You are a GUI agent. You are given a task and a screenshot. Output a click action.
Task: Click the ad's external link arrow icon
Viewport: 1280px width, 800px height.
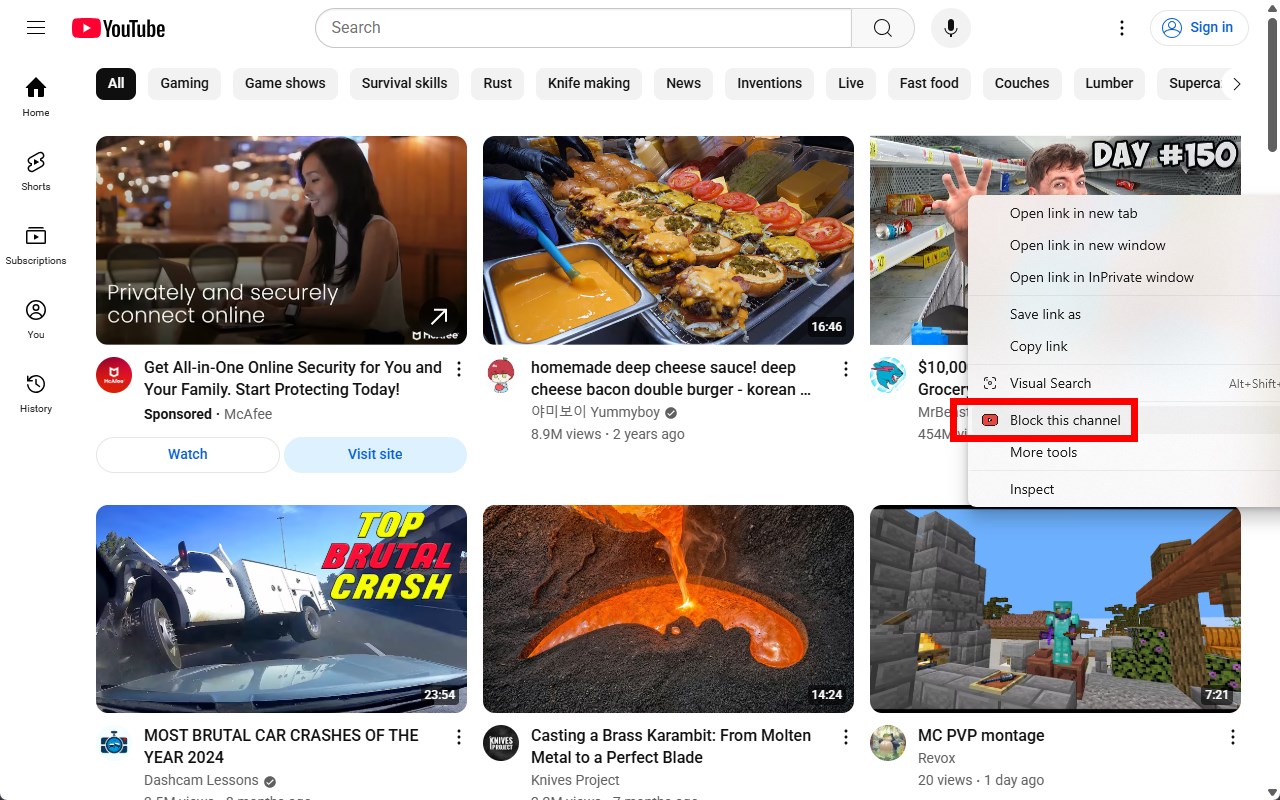click(x=438, y=318)
